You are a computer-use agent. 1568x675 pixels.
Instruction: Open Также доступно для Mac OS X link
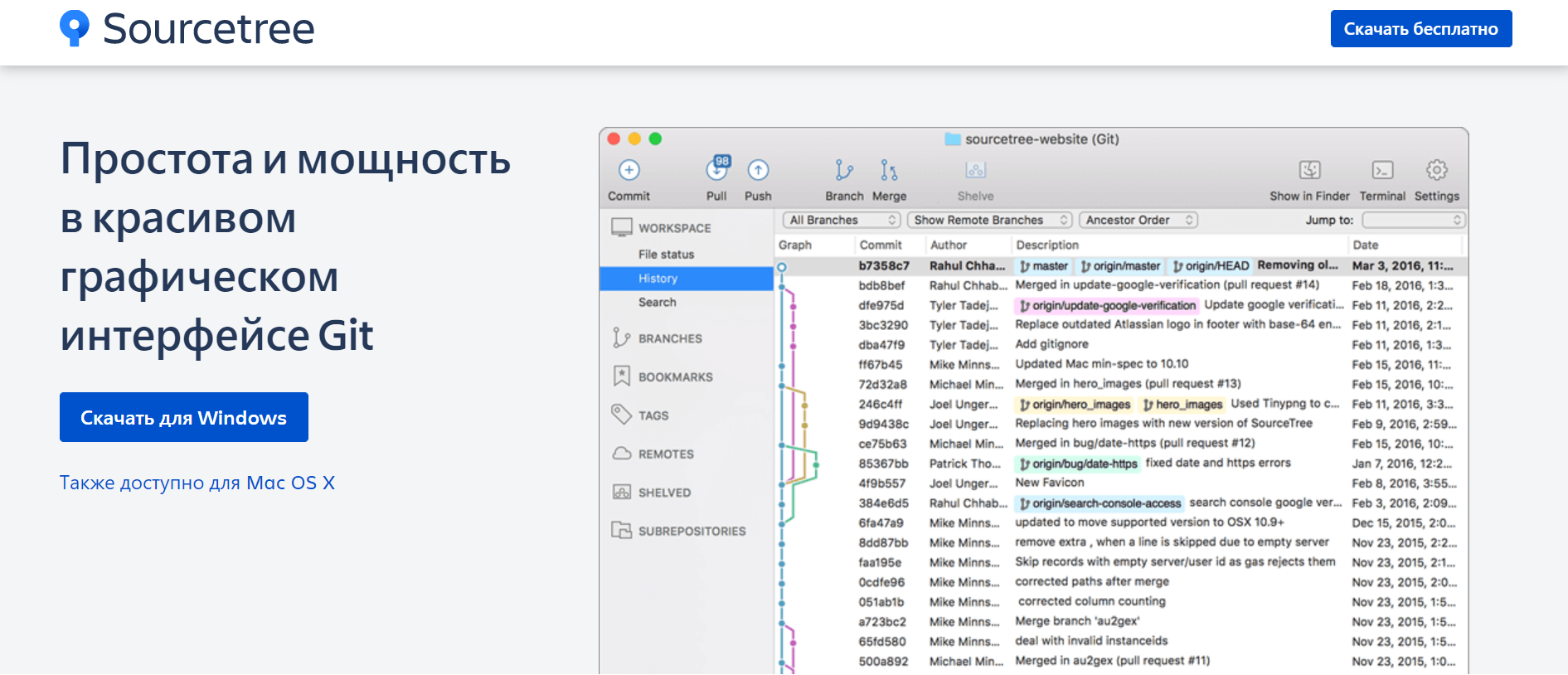tap(197, 483)
